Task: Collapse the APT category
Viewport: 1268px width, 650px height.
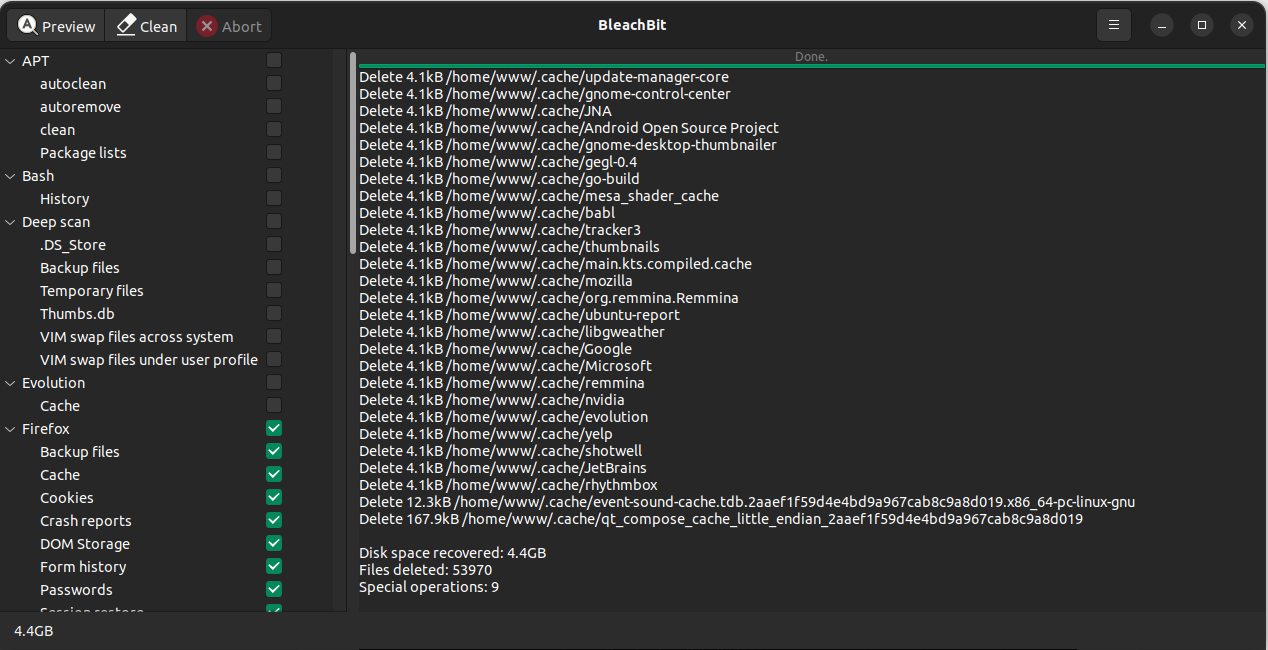Action: click(11, 61)
